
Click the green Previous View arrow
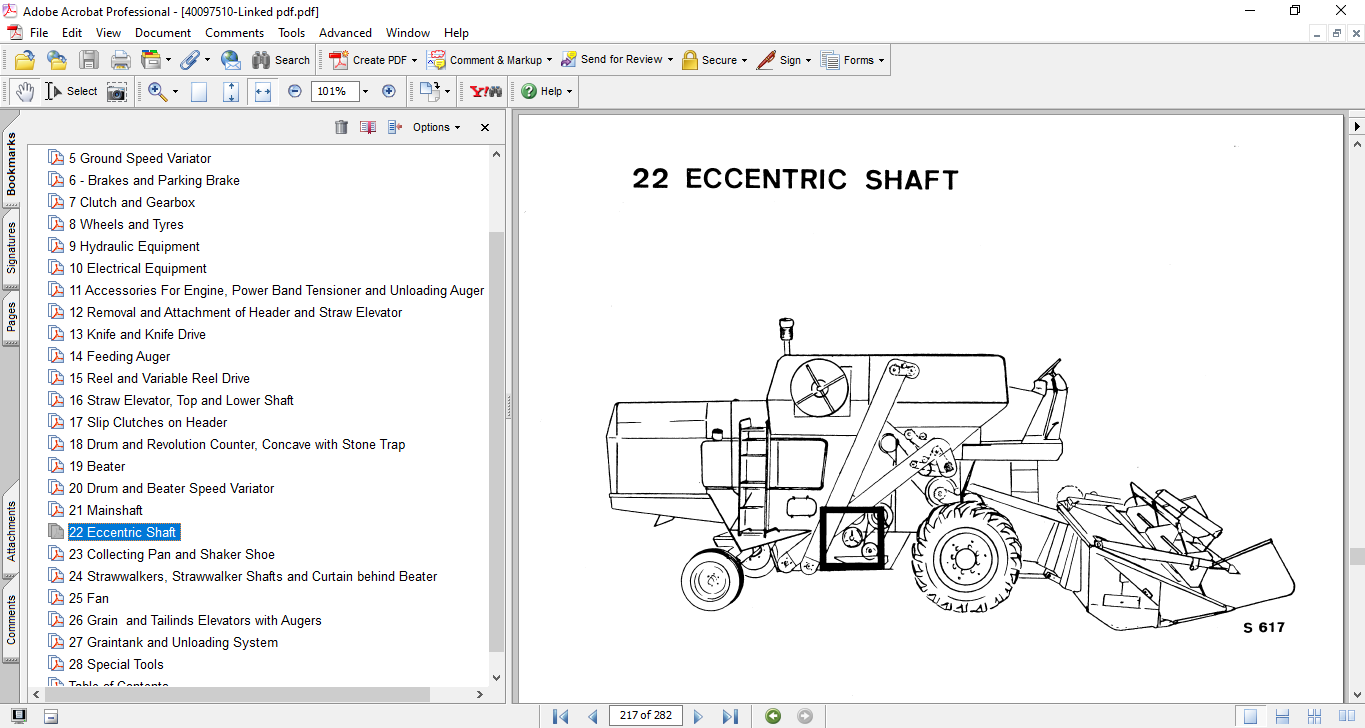tap(773, 716)
